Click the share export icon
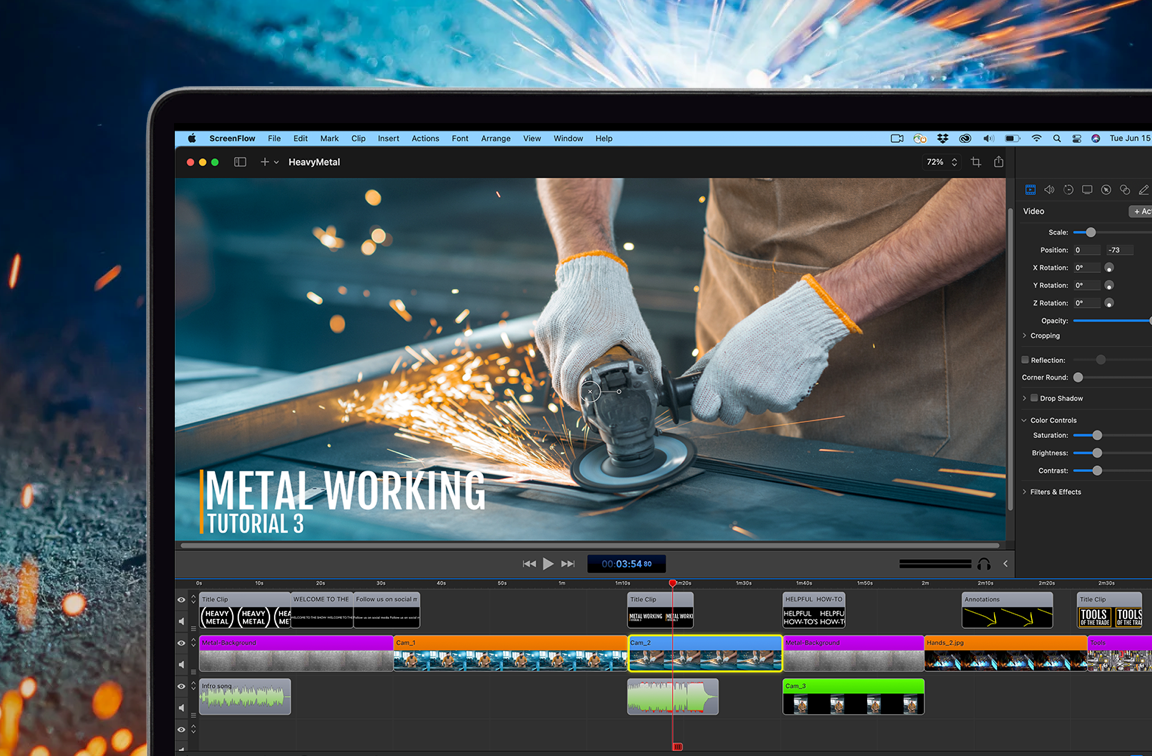The image size is (1152, 756). tap(998, 162)
